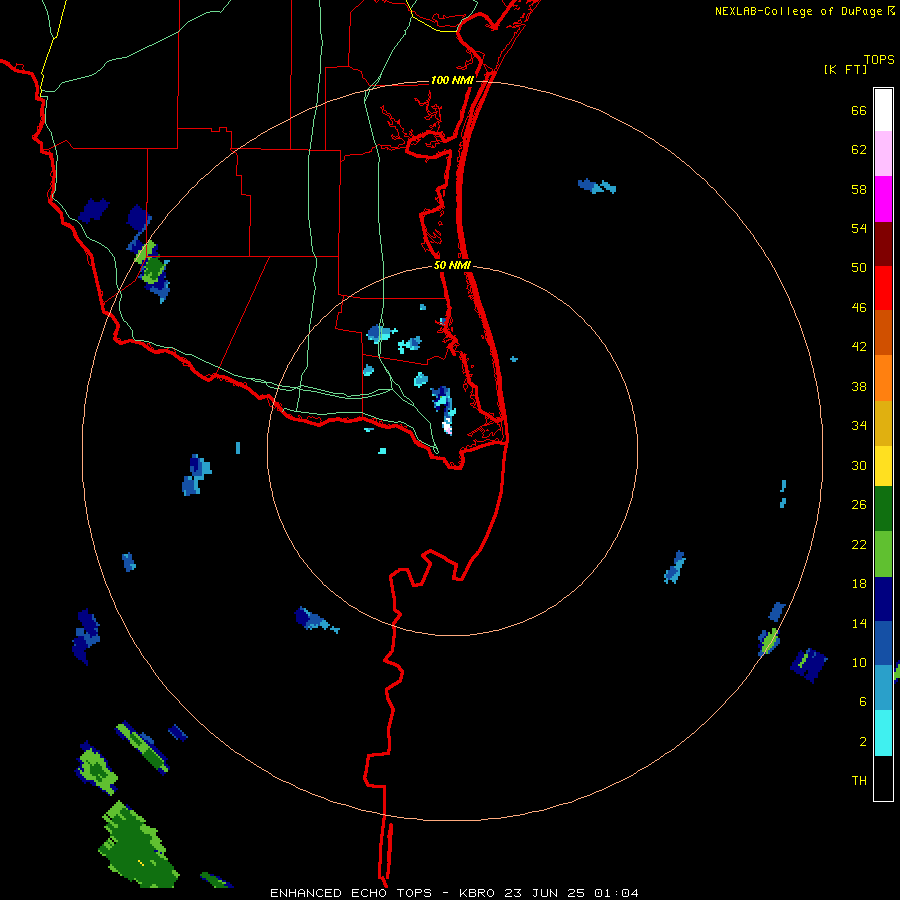900x900 pixels.
Task: Click the dark red legend swatch
Action: click(883, 244)
